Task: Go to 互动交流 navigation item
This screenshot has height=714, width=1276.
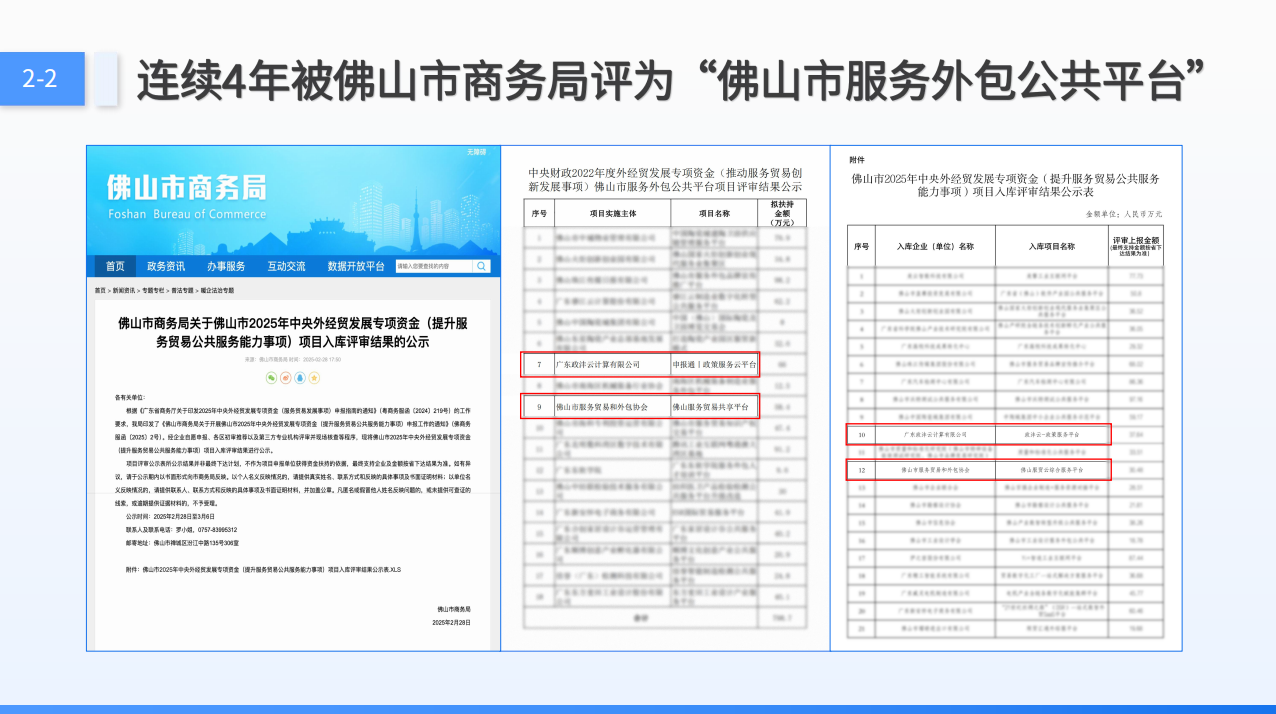Action: tap(286, 266)
